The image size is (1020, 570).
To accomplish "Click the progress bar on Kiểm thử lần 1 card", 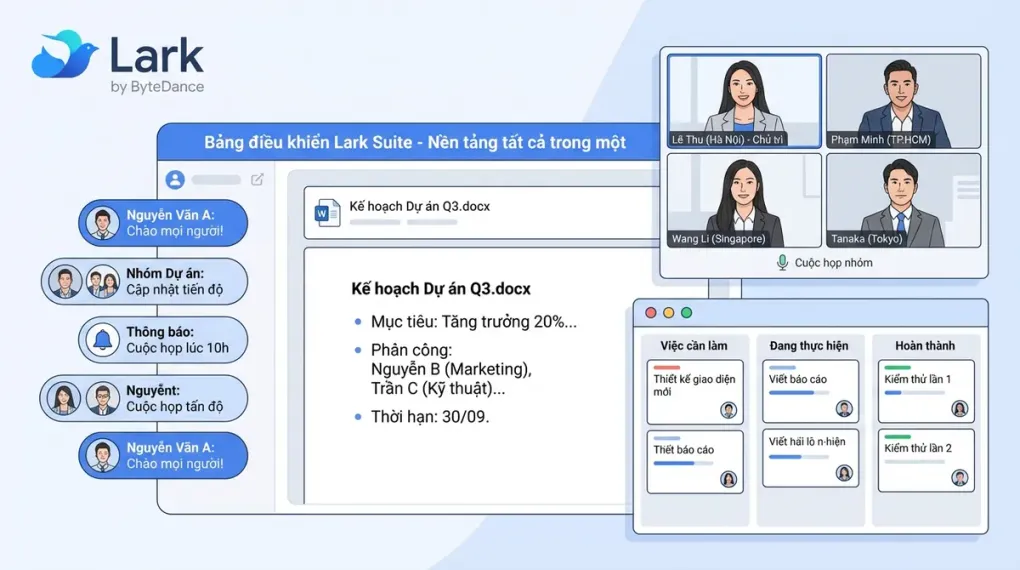I will point(914,393).
